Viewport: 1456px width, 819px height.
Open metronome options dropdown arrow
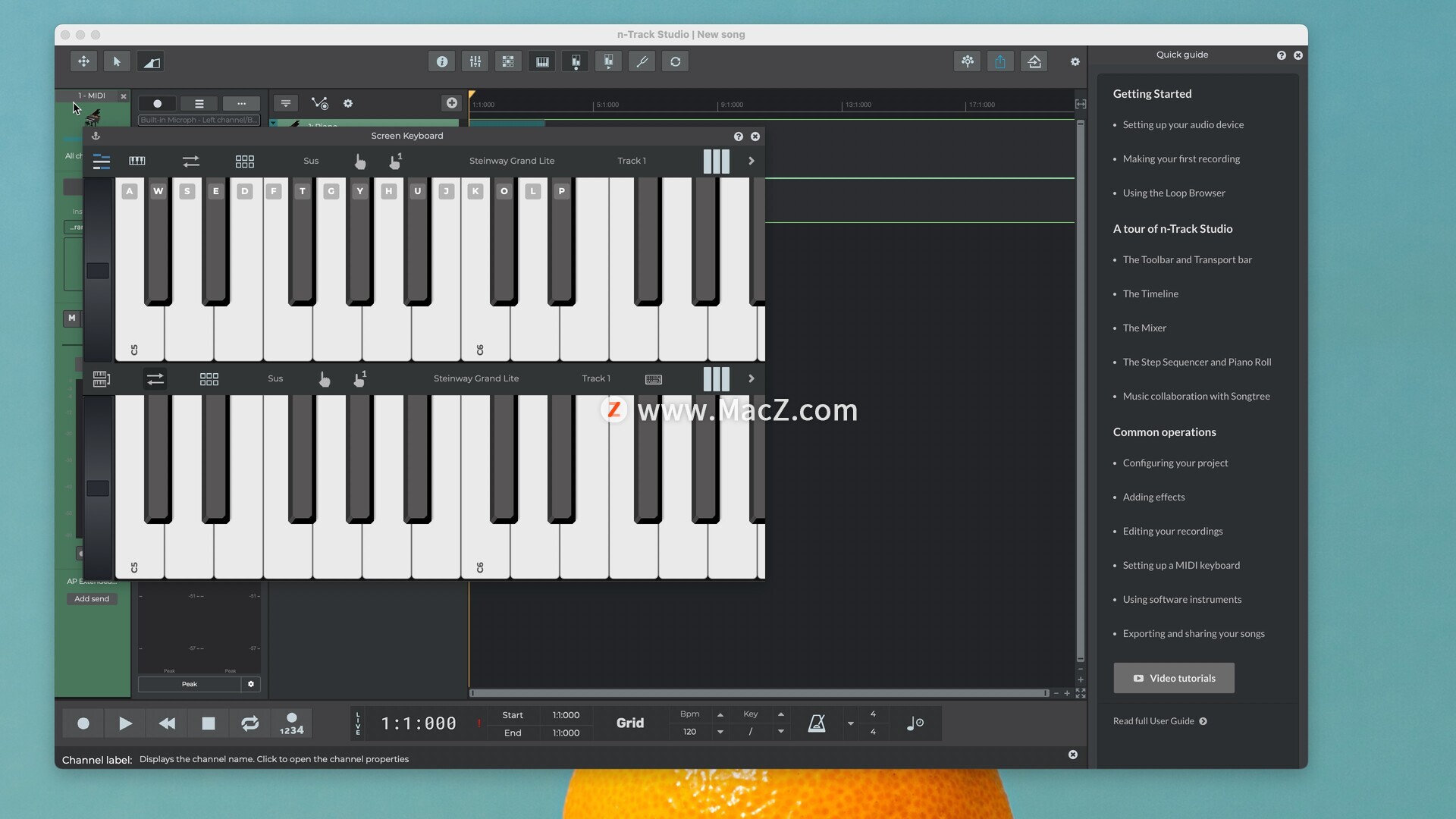(851, 723)
